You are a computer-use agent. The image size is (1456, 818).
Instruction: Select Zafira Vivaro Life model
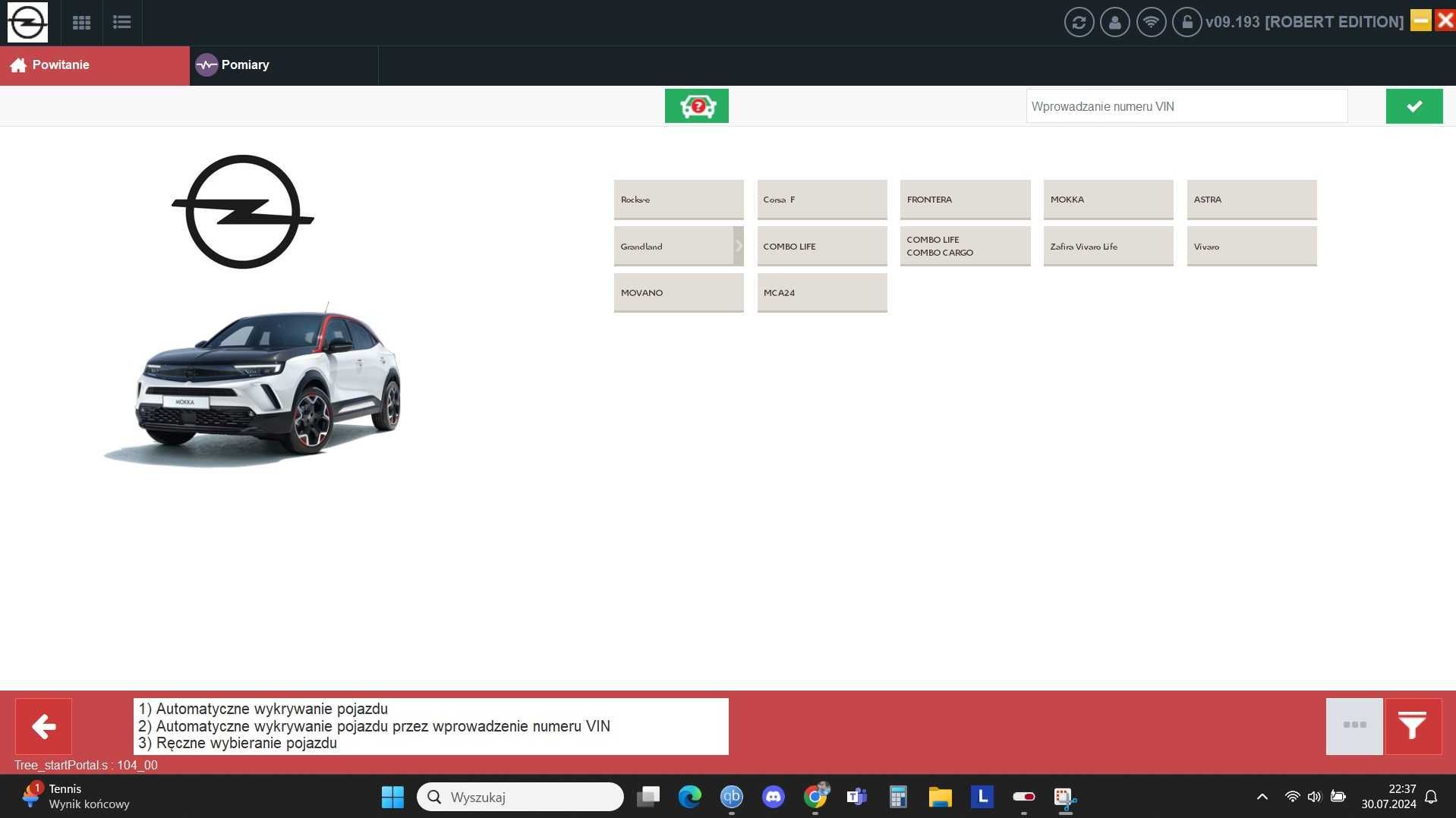pos(1108,247)
